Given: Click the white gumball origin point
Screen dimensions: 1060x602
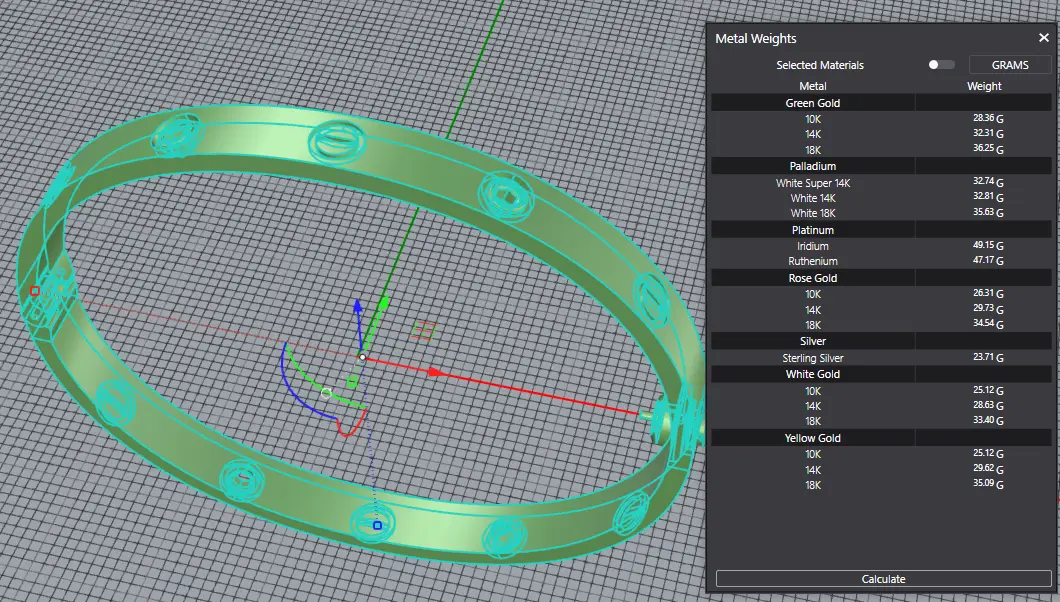Looking at the screenshot, I should pyautogui.click(x=362, y=356).
